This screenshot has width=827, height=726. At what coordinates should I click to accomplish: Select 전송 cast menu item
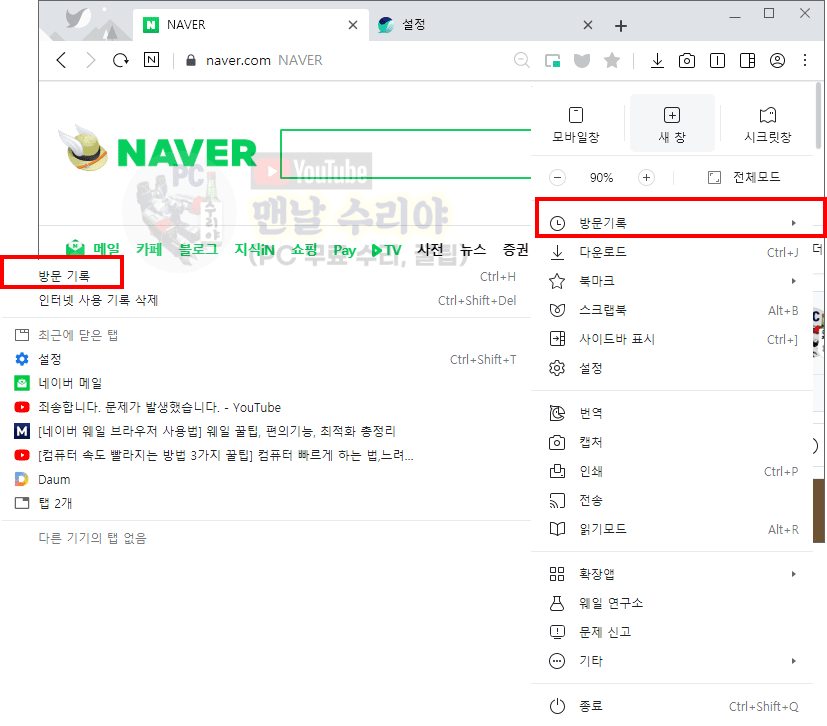(674, 500)
